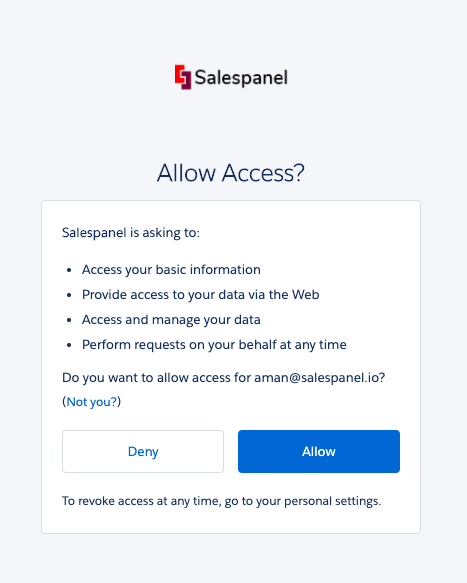Select "Provide access to your data" item
The height and width of the screenshot is (583, 467).
point(200,295)
